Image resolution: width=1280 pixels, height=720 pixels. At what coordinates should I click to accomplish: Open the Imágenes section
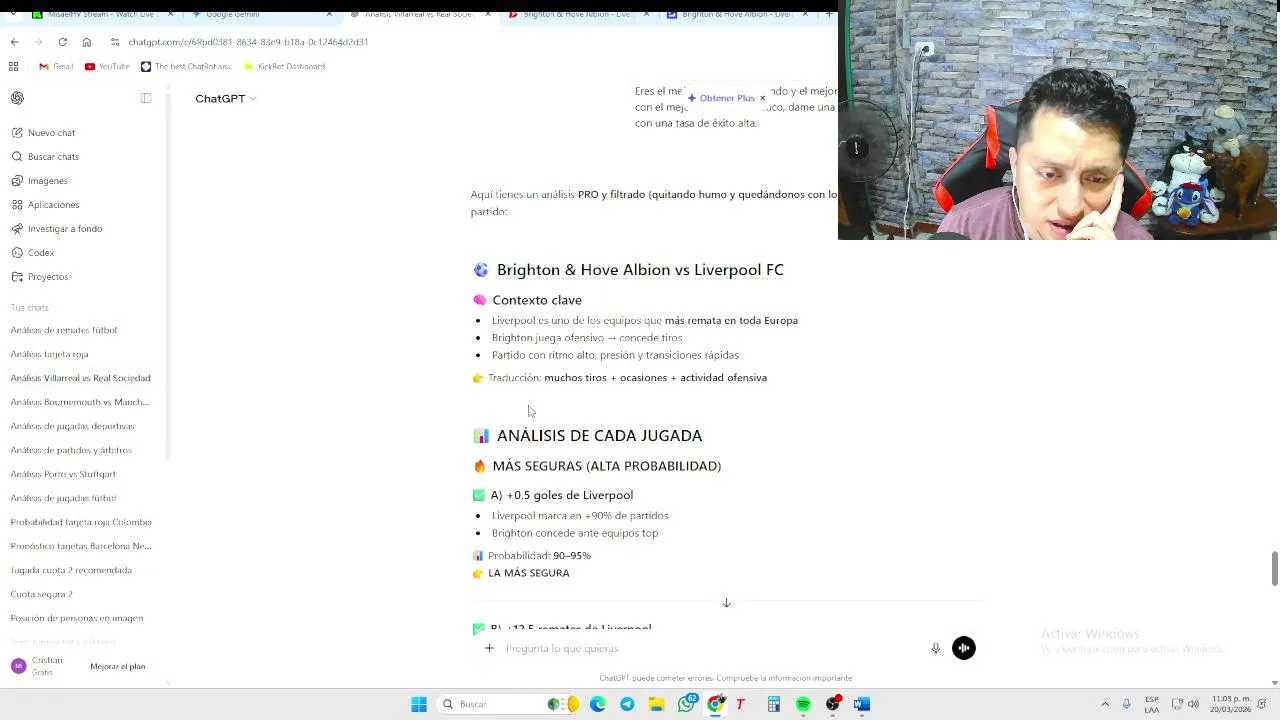[x=47, y=181]
